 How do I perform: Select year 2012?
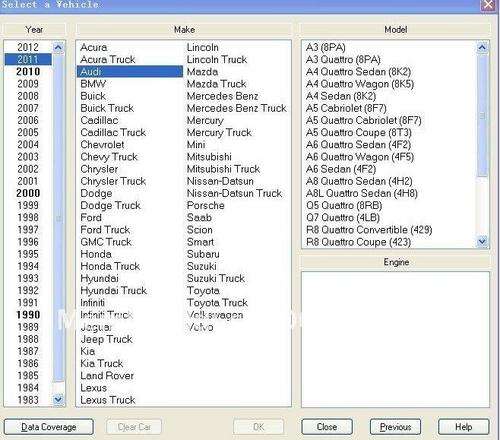28,47
